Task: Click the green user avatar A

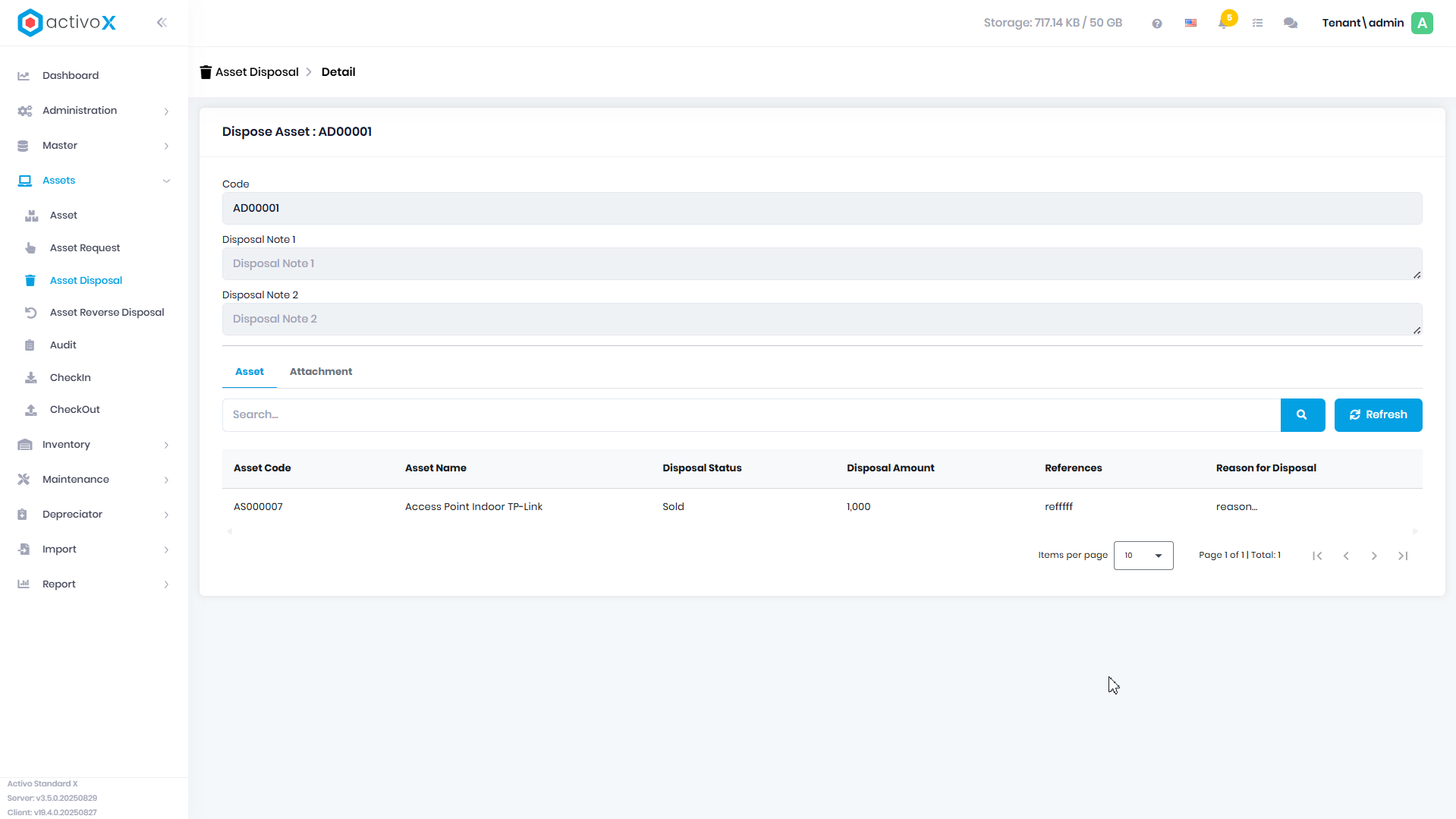Action: 1422,23
